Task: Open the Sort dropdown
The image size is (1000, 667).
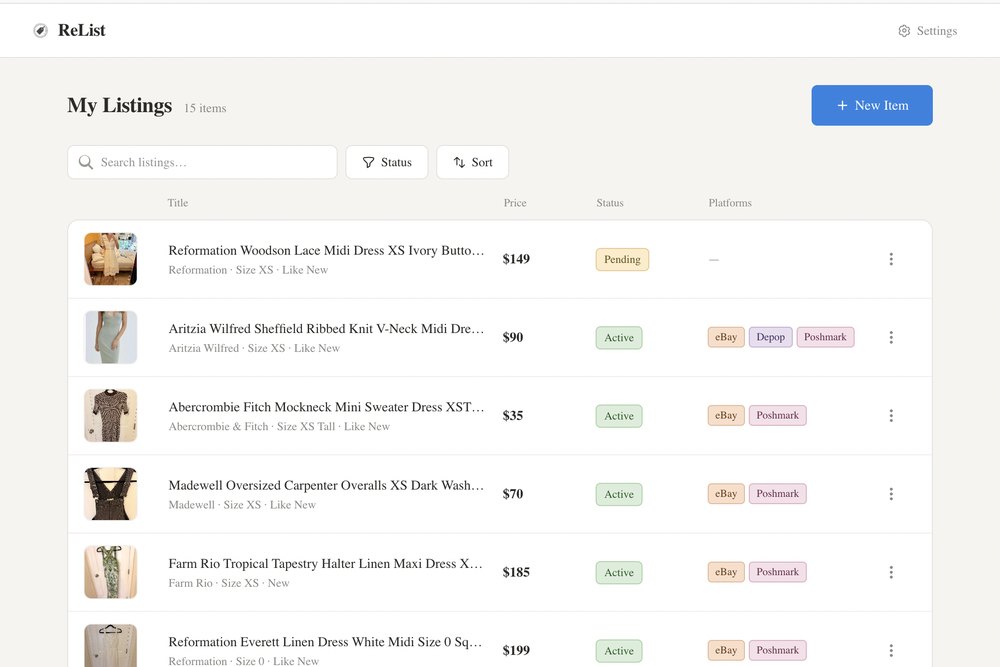Action: [x=473, y=162]
